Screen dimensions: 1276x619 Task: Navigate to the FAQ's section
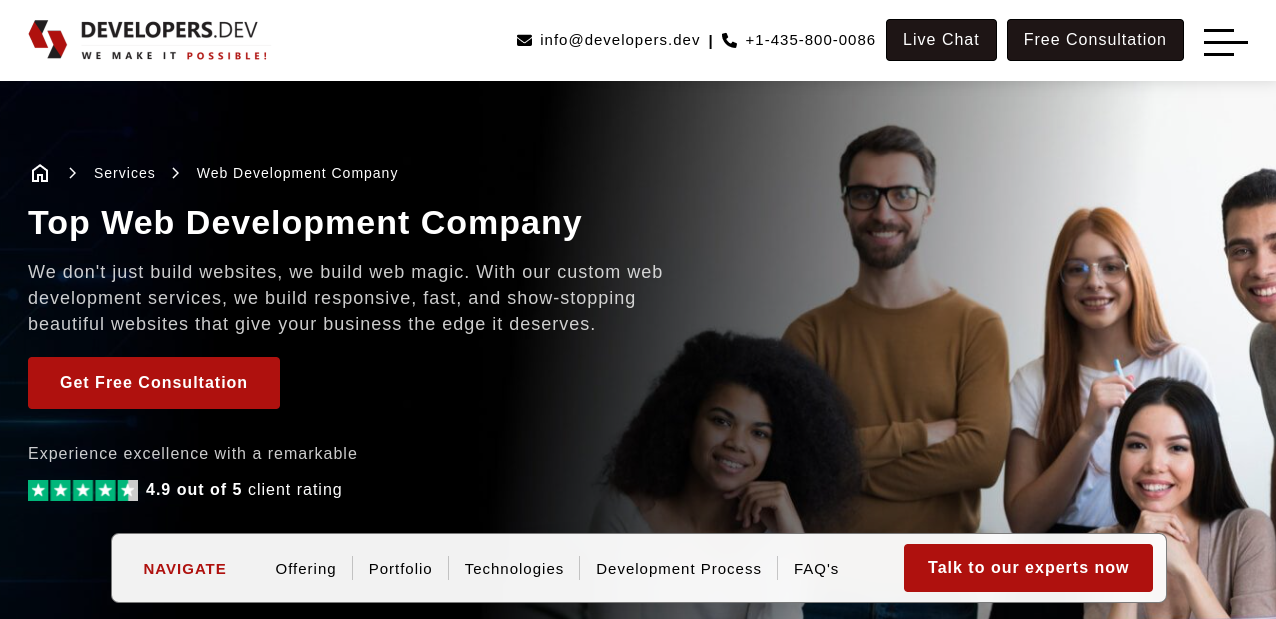[x=816, y=569]
